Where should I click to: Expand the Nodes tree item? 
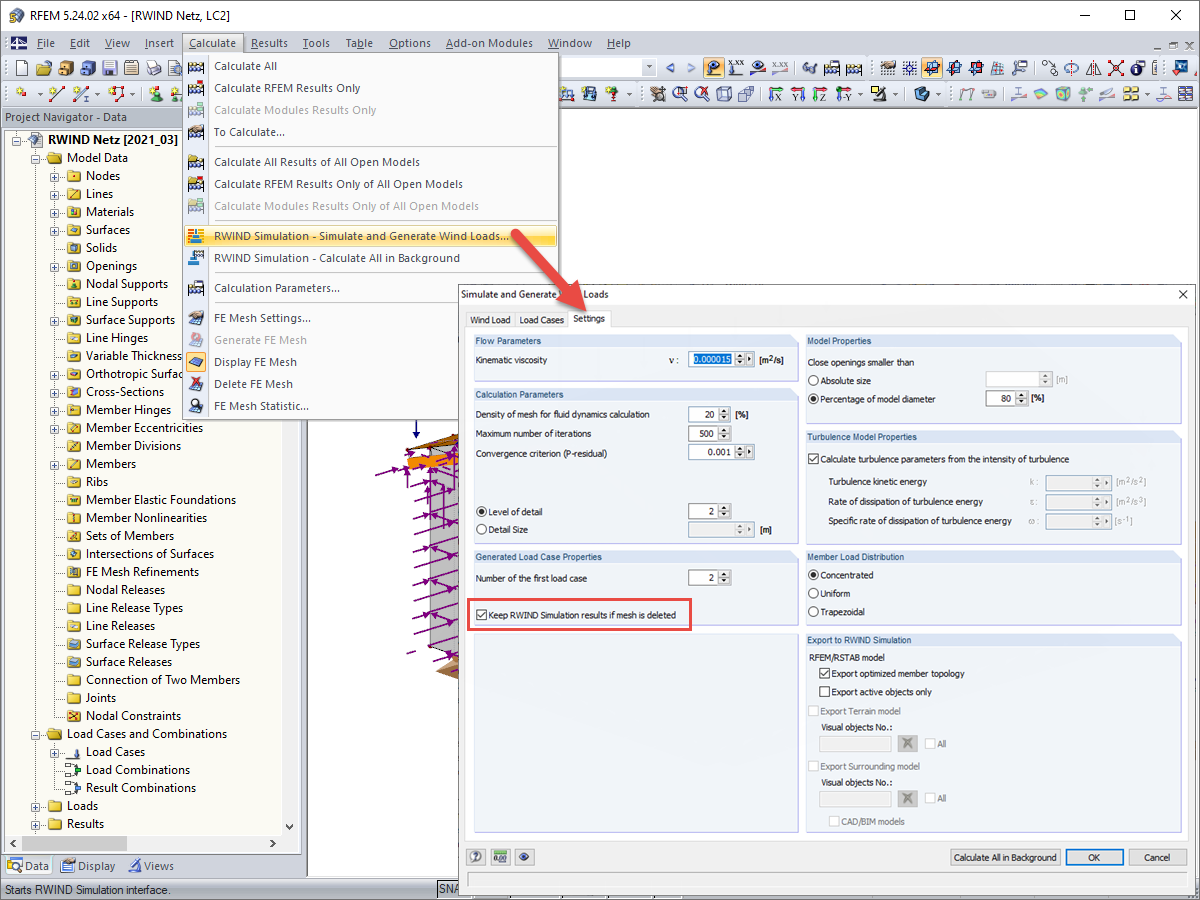pyautogui.click(x=55, y=176)
